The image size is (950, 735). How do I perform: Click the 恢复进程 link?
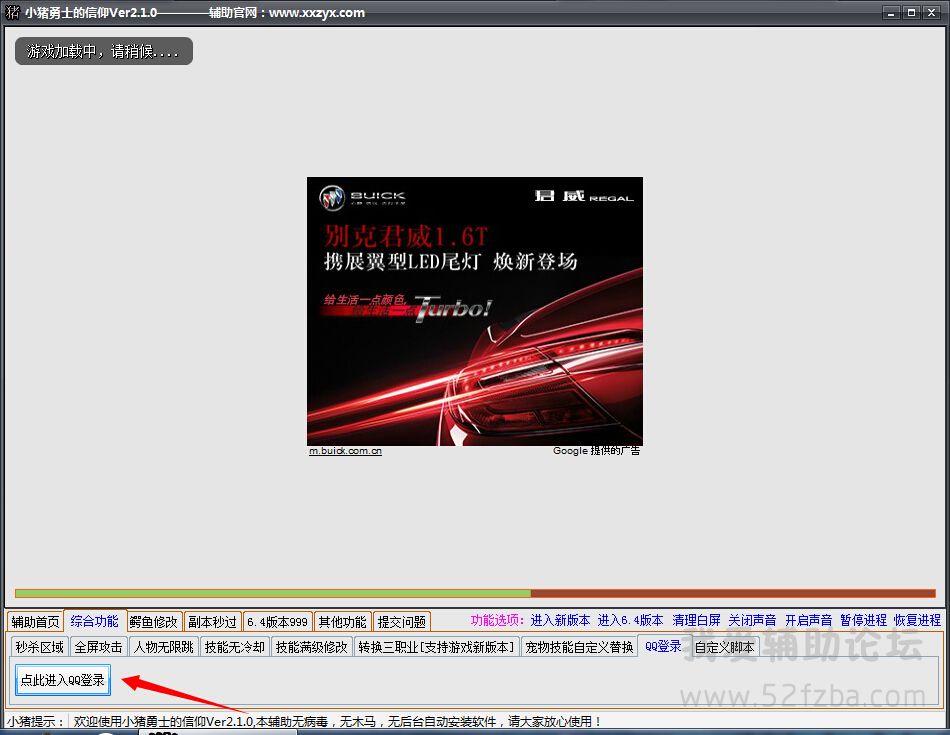click(917, 620)
